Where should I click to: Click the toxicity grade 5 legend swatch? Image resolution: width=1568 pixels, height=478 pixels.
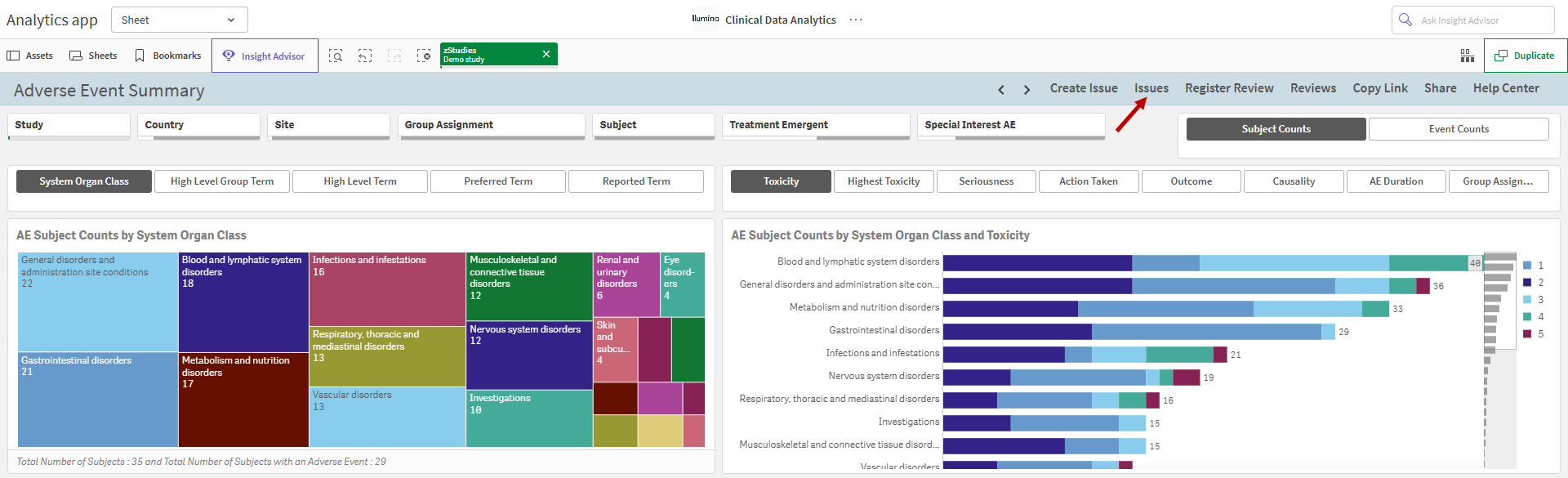pos(1527,333)
